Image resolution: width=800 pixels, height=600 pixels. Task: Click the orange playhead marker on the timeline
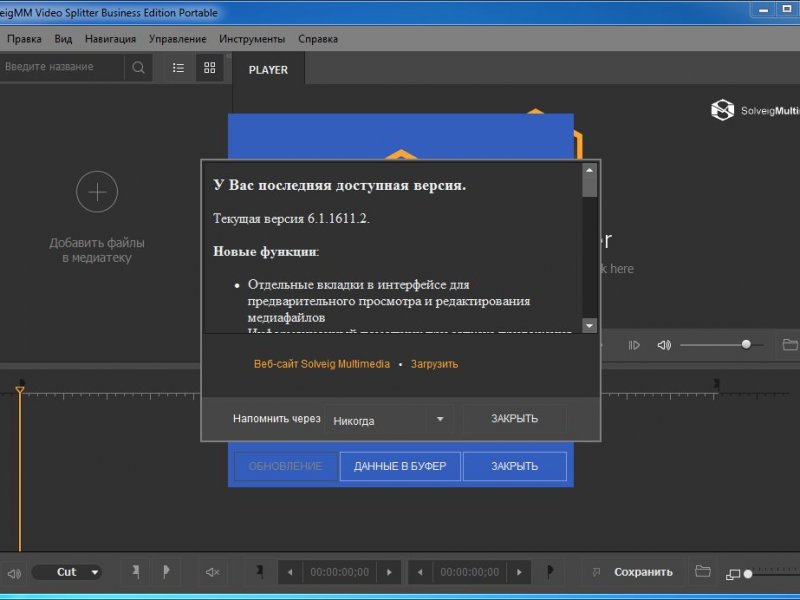(19, 391)
